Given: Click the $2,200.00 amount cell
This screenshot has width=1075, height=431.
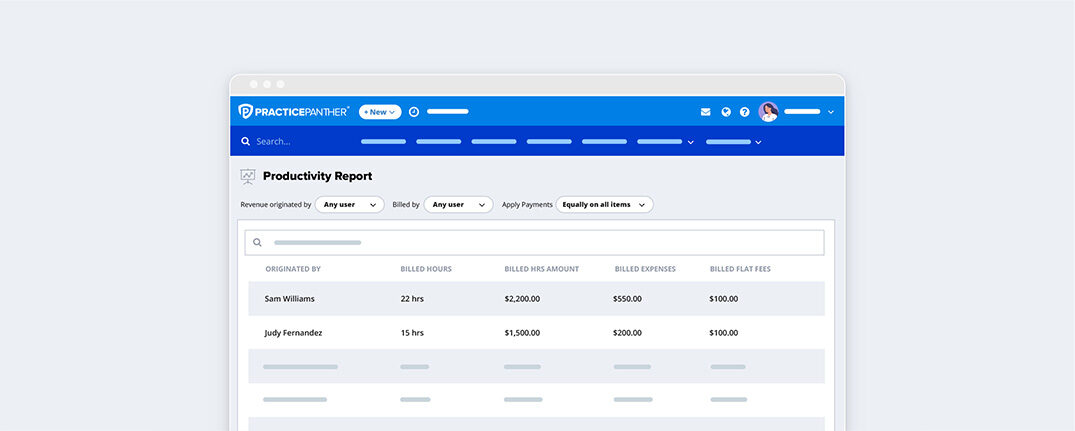Looking at the screenshot, I should pyautogui.click(x=522, y=299).
